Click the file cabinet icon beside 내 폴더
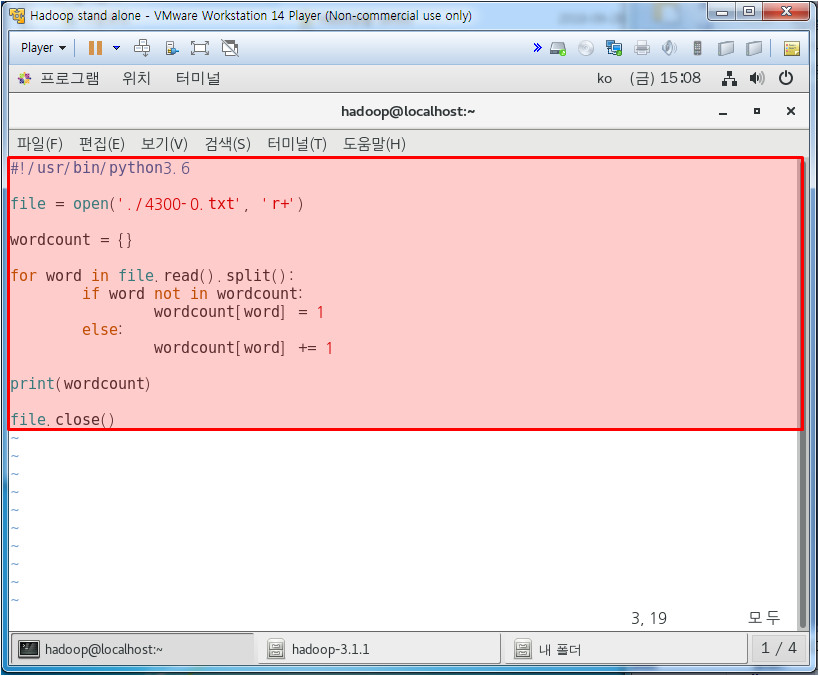The image size is (819, 676). coord(522,649)
